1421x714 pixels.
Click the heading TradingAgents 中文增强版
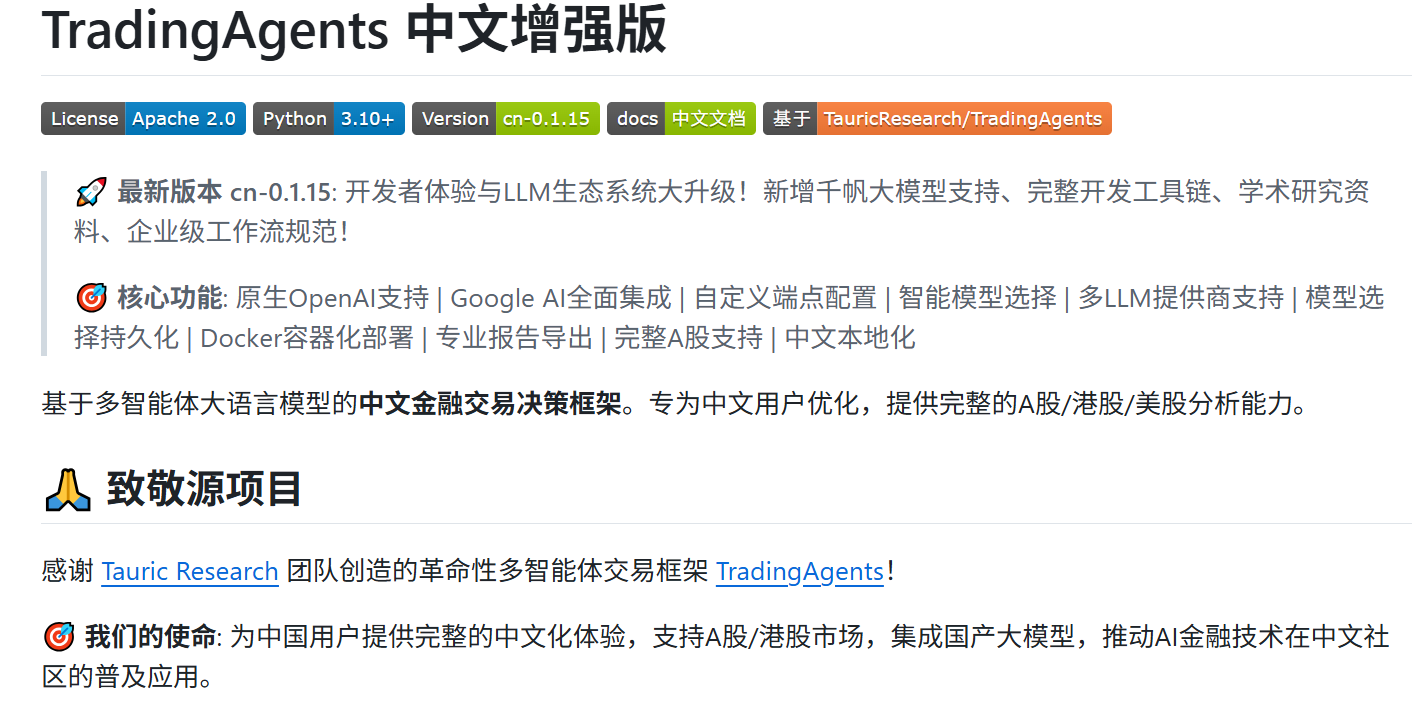(x=355, y=32)
